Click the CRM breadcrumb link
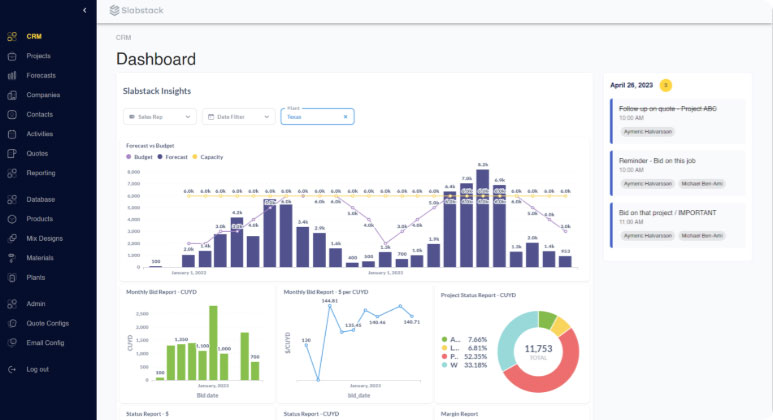 tap(123, 37)
